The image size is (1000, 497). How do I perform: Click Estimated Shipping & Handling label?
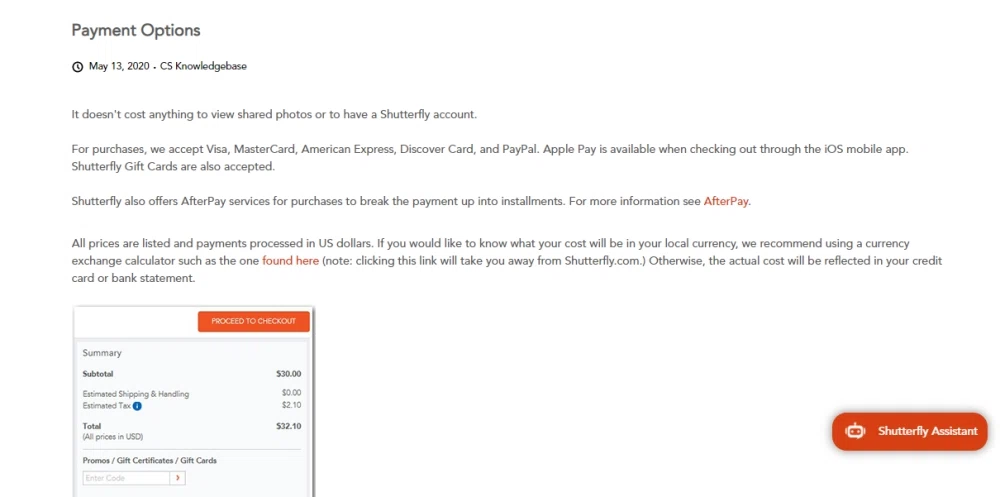(x=136, y=394)
